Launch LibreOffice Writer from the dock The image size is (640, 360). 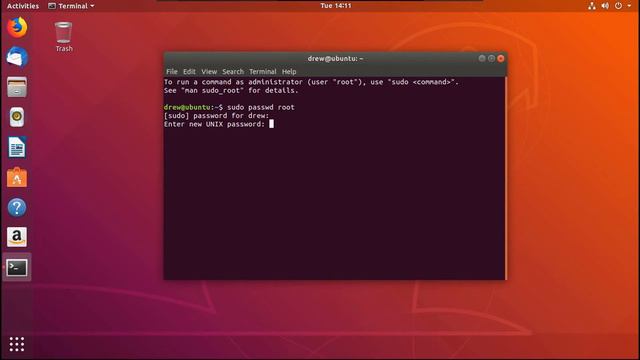point(17,147)
